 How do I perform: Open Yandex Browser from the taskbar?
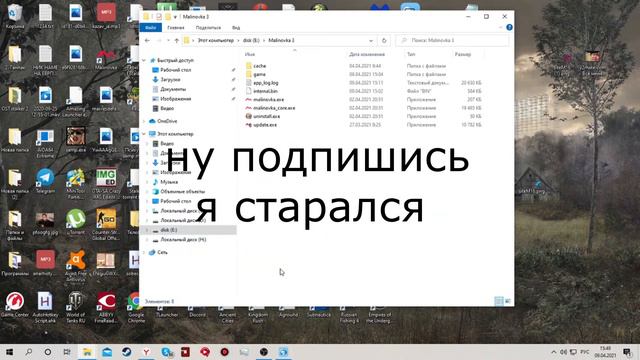[146, 352]
